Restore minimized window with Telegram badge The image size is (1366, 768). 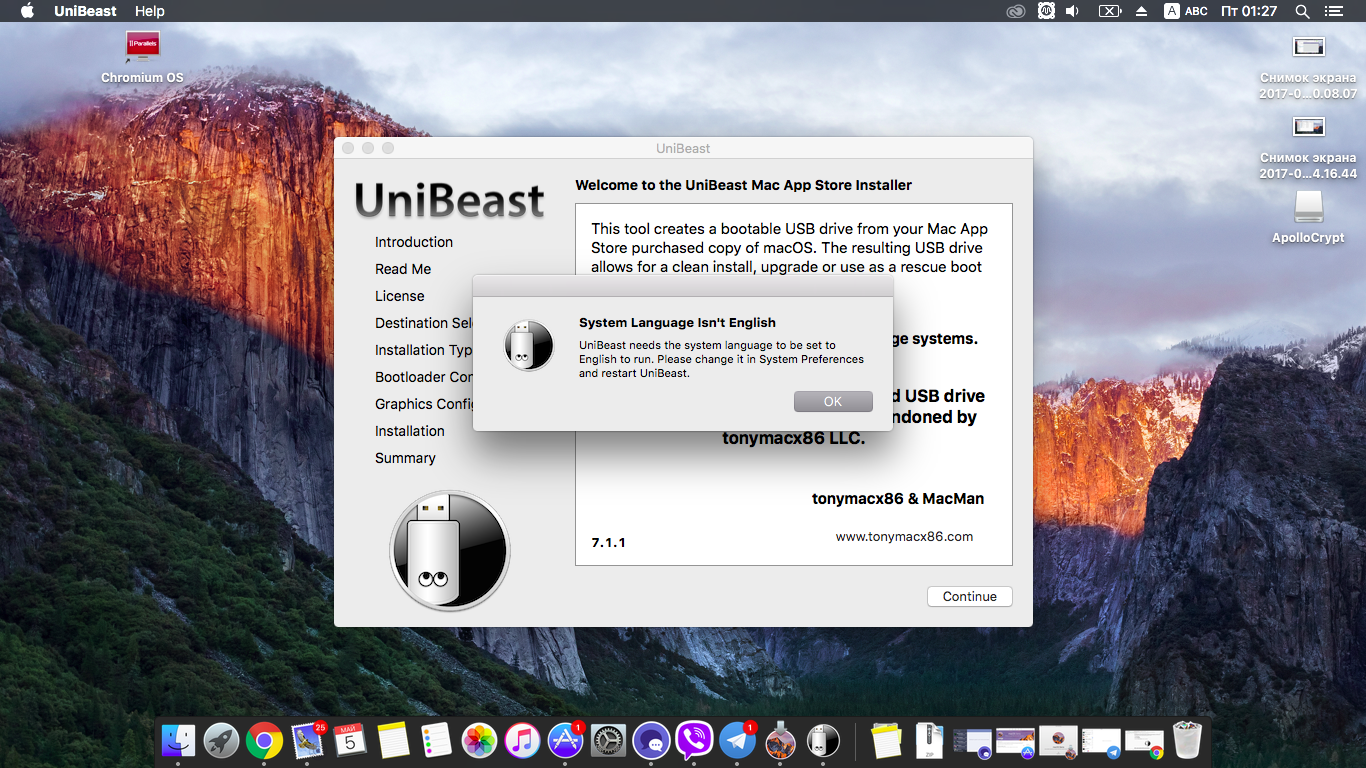tap(1101, 741)
